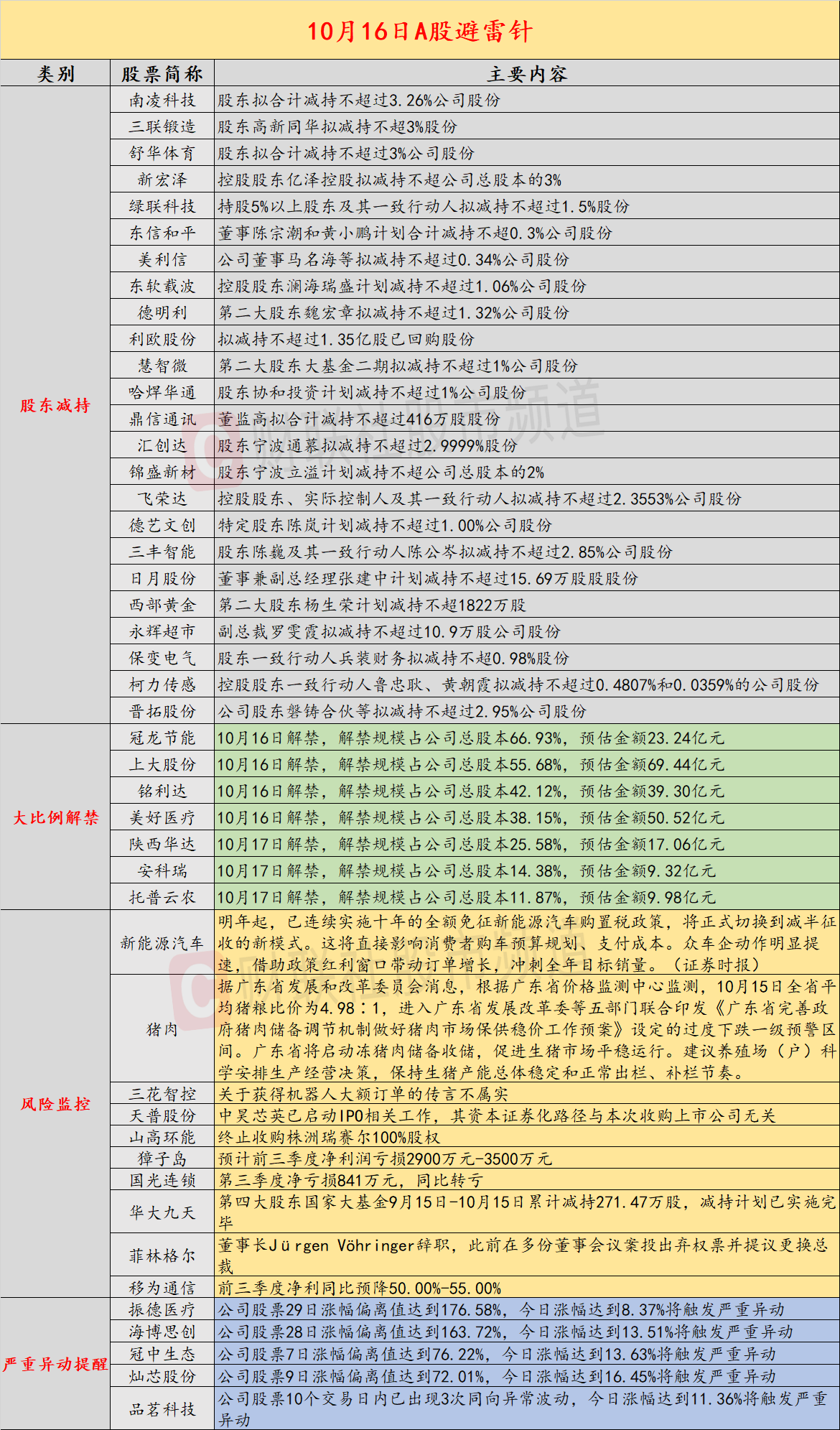Click the 新能源汽车 topic cell
The height and width of the screenshot is (1430, 840).
pos(162,943)
